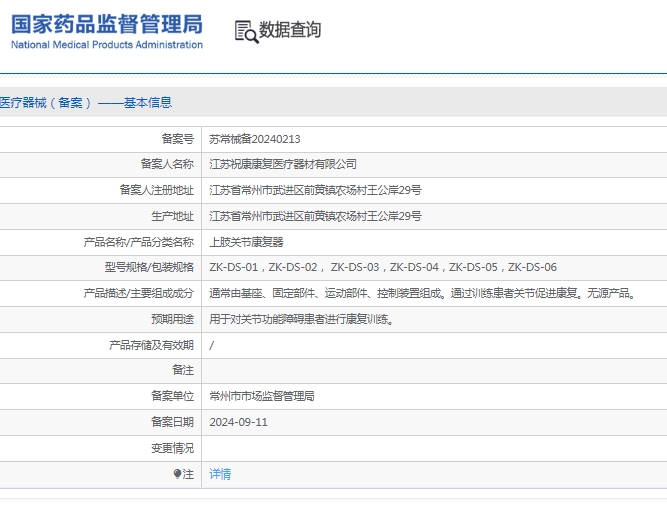667x508 pixels.
Task: Click the 产品描述 text starting 通常由基座
Action: [422, 293]
